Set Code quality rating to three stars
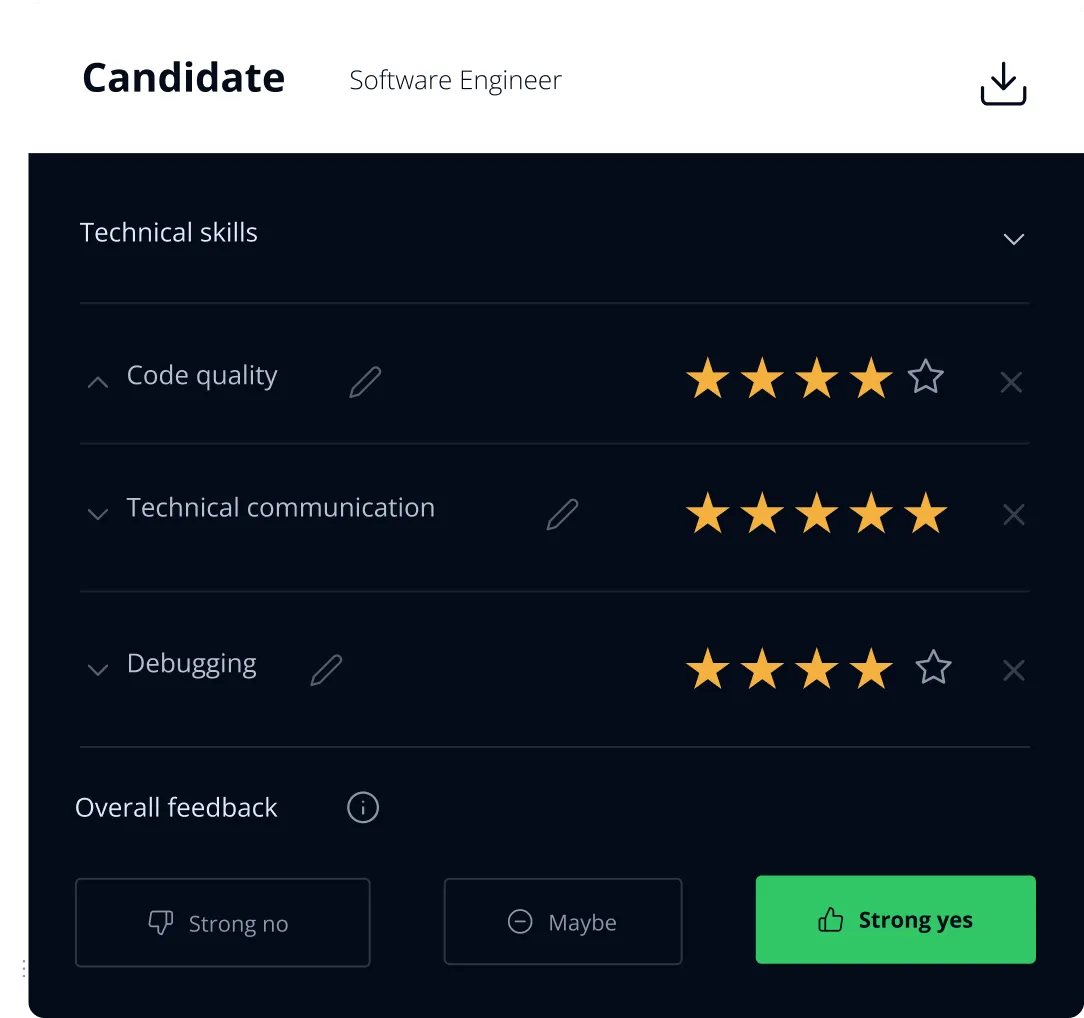The width and height of the screenshot is (1084, 1018). pos(817,379)
